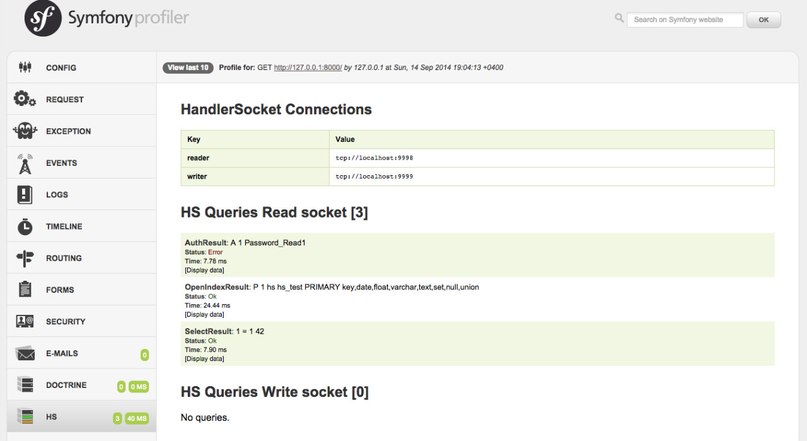Open the Request gears icon

[24, 99]
